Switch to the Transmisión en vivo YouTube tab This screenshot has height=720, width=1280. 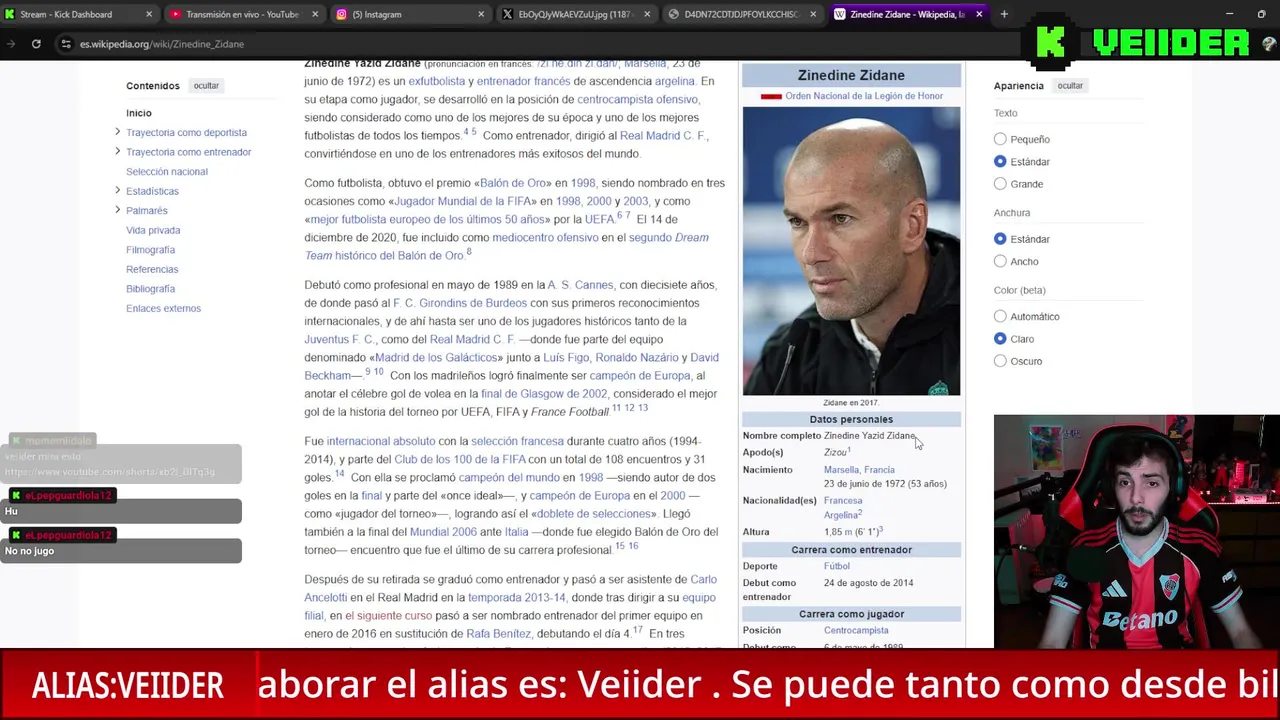(x=242, y=14)
